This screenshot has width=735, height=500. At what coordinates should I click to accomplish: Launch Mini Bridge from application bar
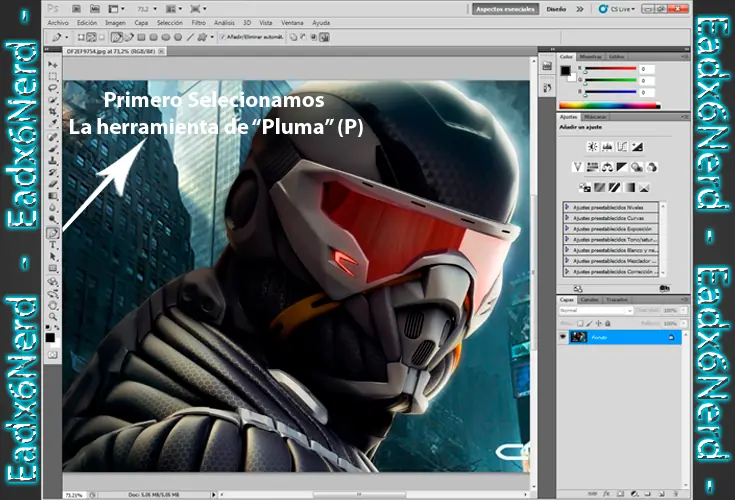tap(95, 9)
